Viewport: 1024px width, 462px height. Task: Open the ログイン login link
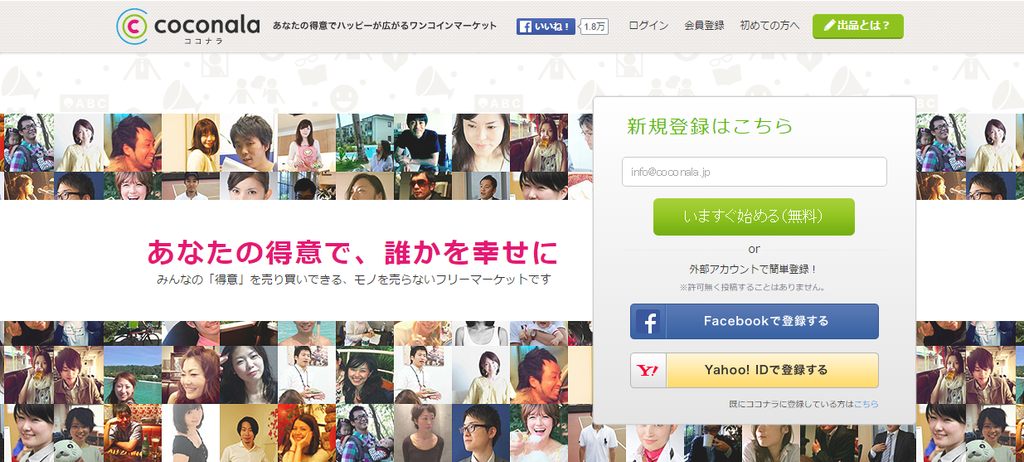648,26
